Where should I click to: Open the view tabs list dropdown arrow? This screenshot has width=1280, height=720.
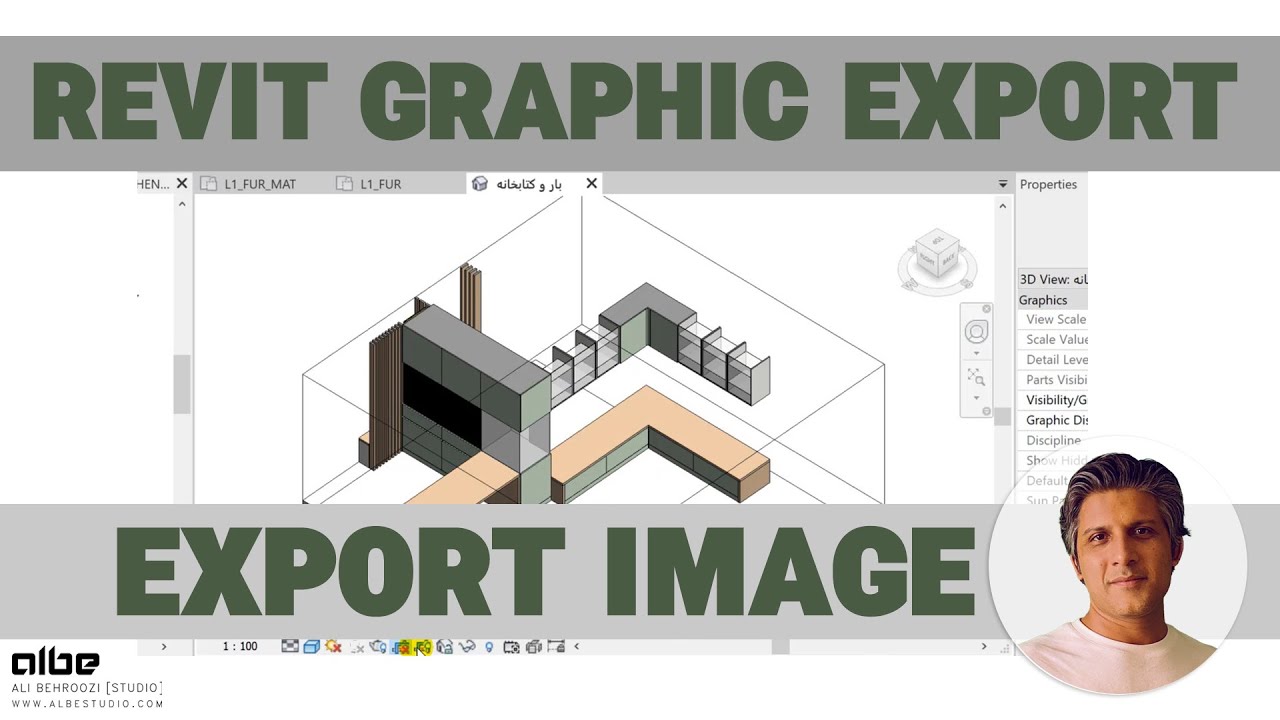tap(1003, 184)
